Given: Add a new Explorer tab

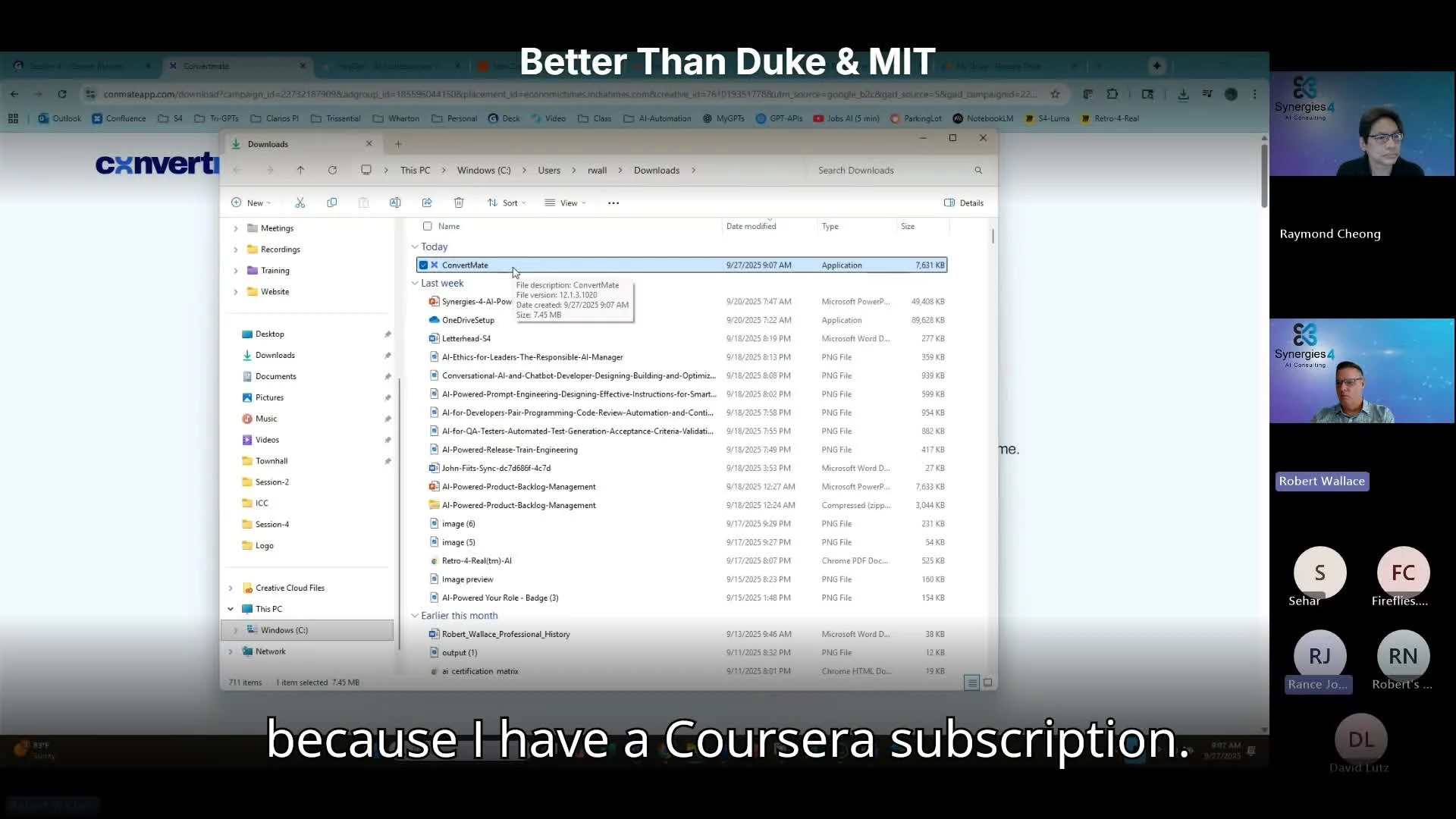Looking at the screenshot, I should pos(398,144).
